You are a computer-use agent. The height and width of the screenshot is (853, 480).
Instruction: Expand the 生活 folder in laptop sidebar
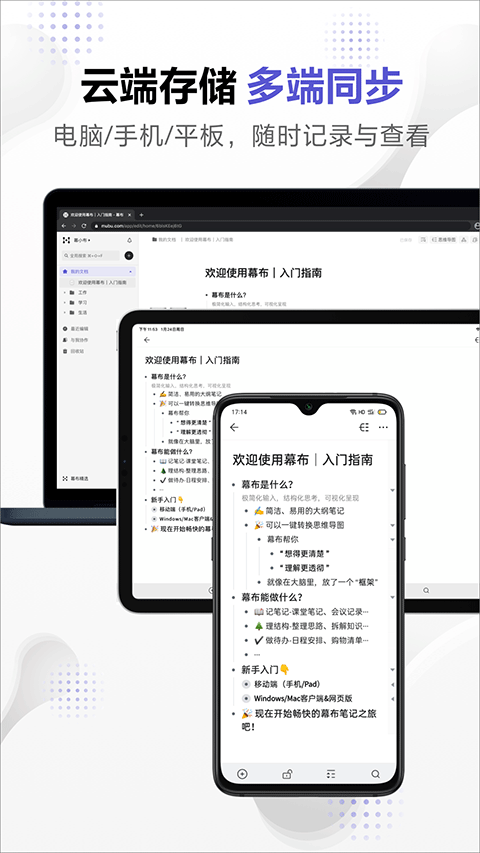point(65,312)
